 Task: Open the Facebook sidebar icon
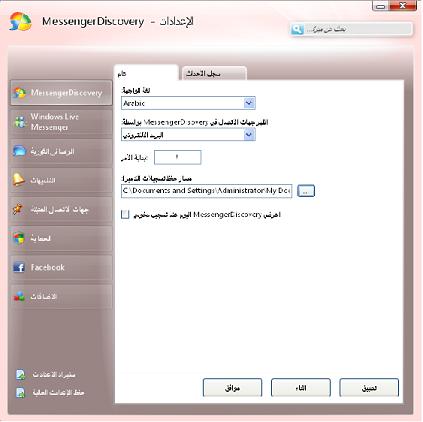(19, 267)
